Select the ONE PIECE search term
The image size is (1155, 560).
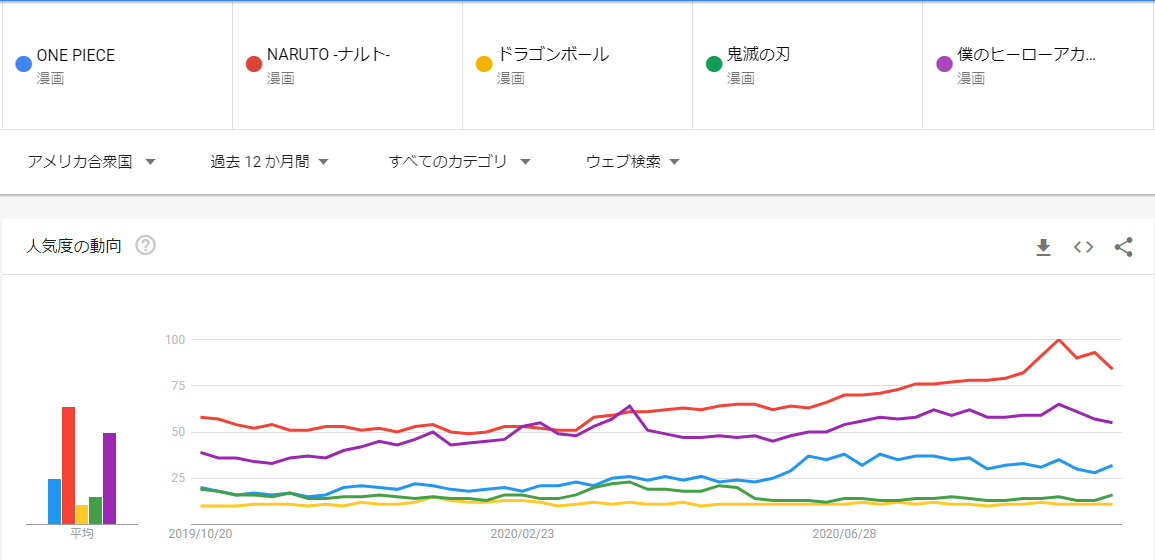point(76,55)
